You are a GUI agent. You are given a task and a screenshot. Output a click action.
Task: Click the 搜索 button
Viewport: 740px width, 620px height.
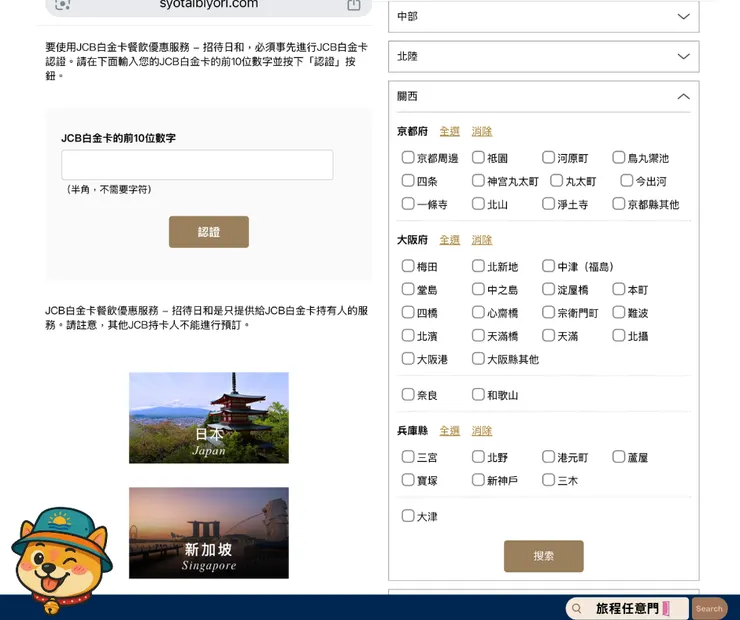point(544,556)
